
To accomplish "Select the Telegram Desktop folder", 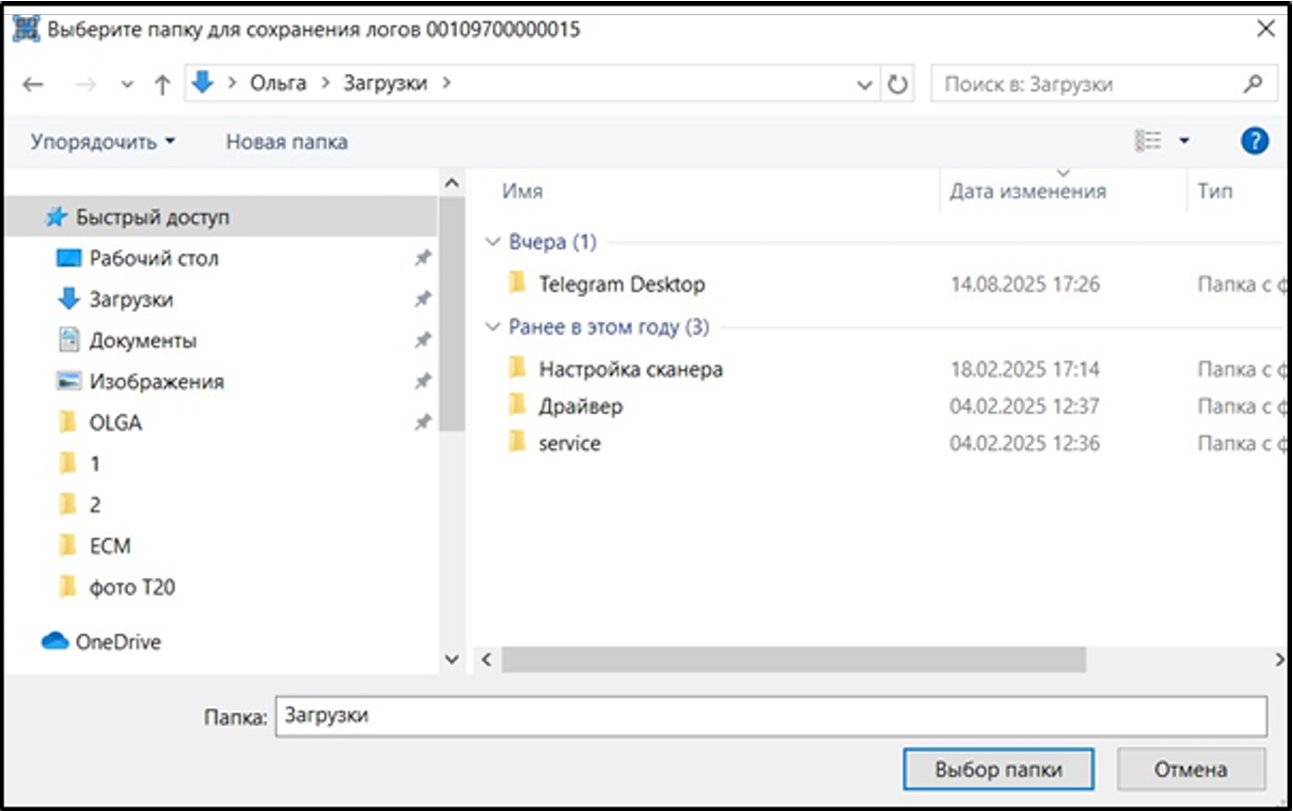I will pyautogui.click(x=621, y=284).
